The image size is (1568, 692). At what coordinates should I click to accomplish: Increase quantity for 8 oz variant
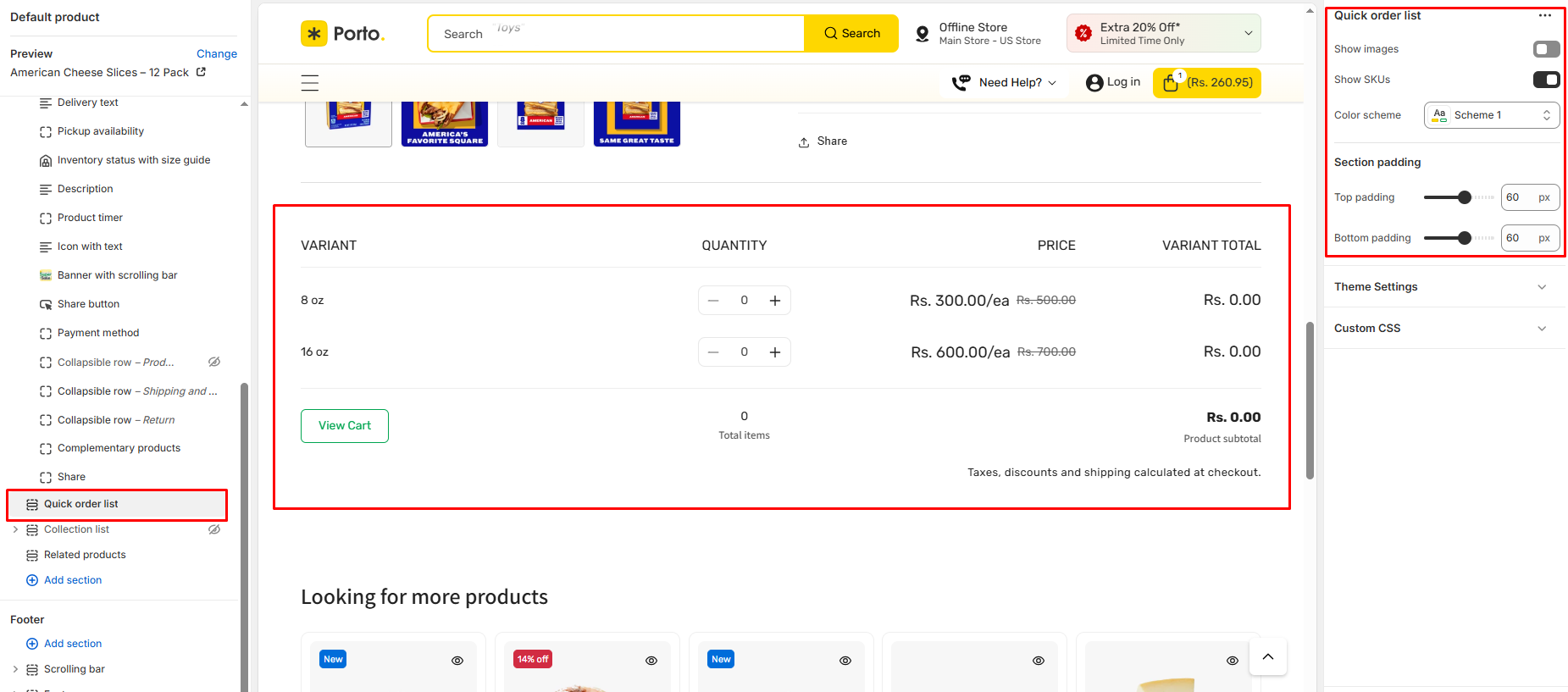(774, 301)
